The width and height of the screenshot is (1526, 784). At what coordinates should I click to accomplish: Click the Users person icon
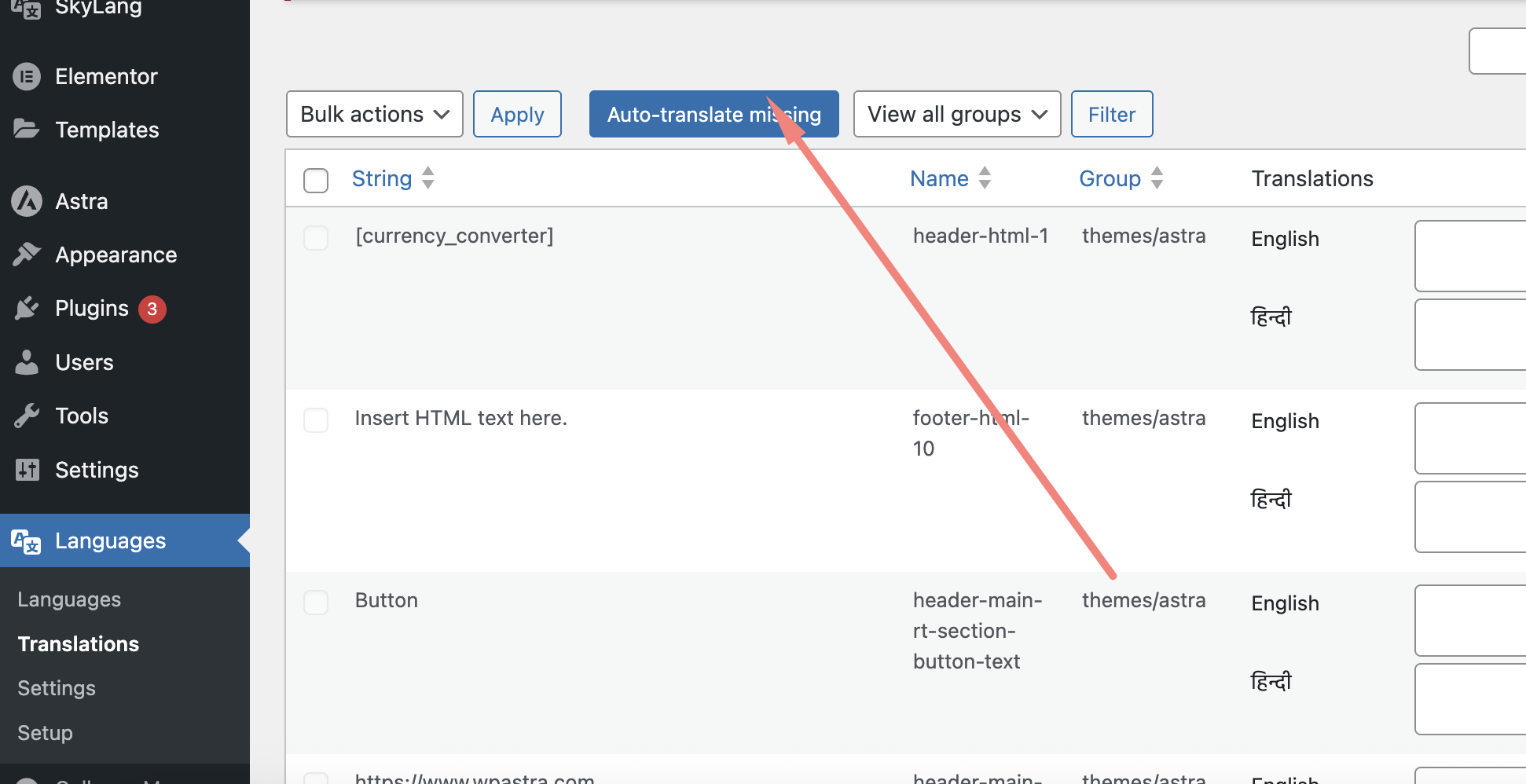pos(27,362)
